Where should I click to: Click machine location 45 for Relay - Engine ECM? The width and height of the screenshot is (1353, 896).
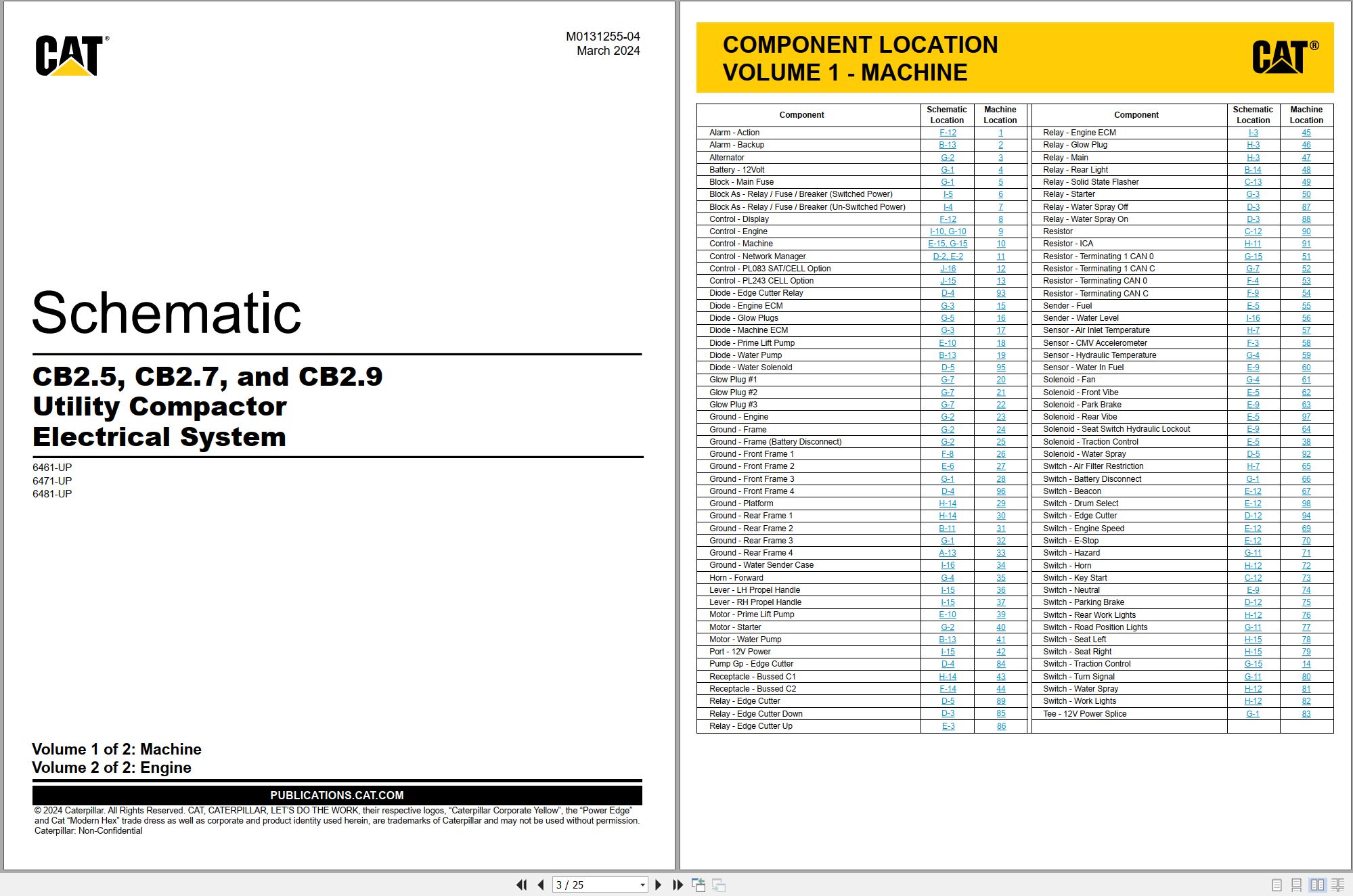(x=1306, y=133)
